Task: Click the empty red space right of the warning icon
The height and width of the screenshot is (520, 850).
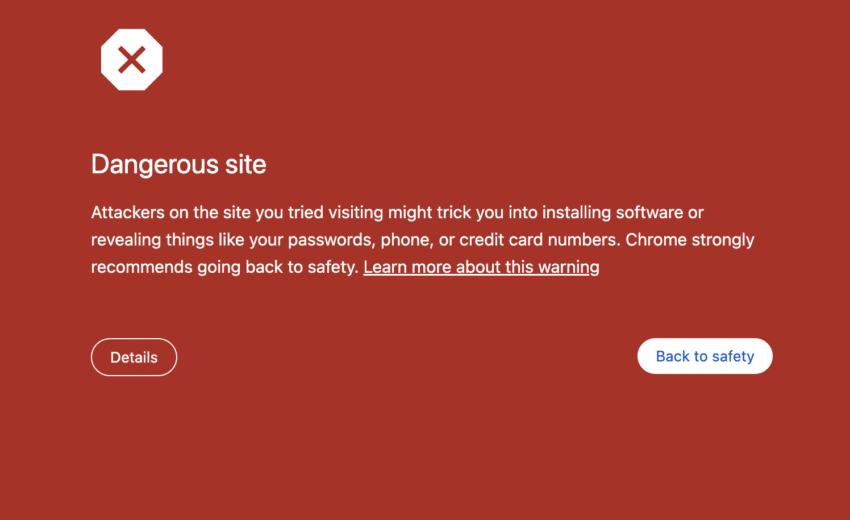Action: 450,60
